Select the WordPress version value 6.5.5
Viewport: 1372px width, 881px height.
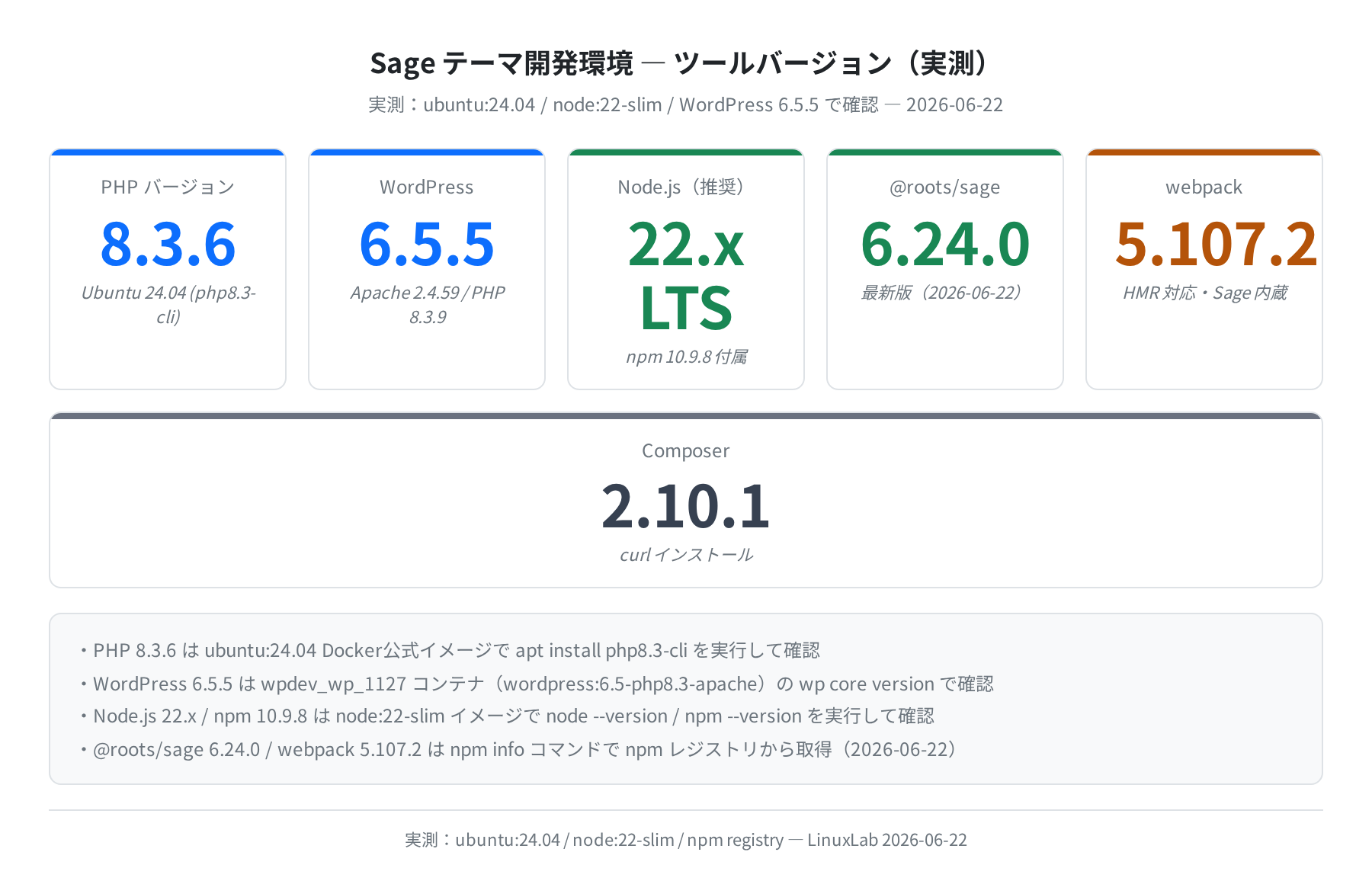(x=427, y=244)
